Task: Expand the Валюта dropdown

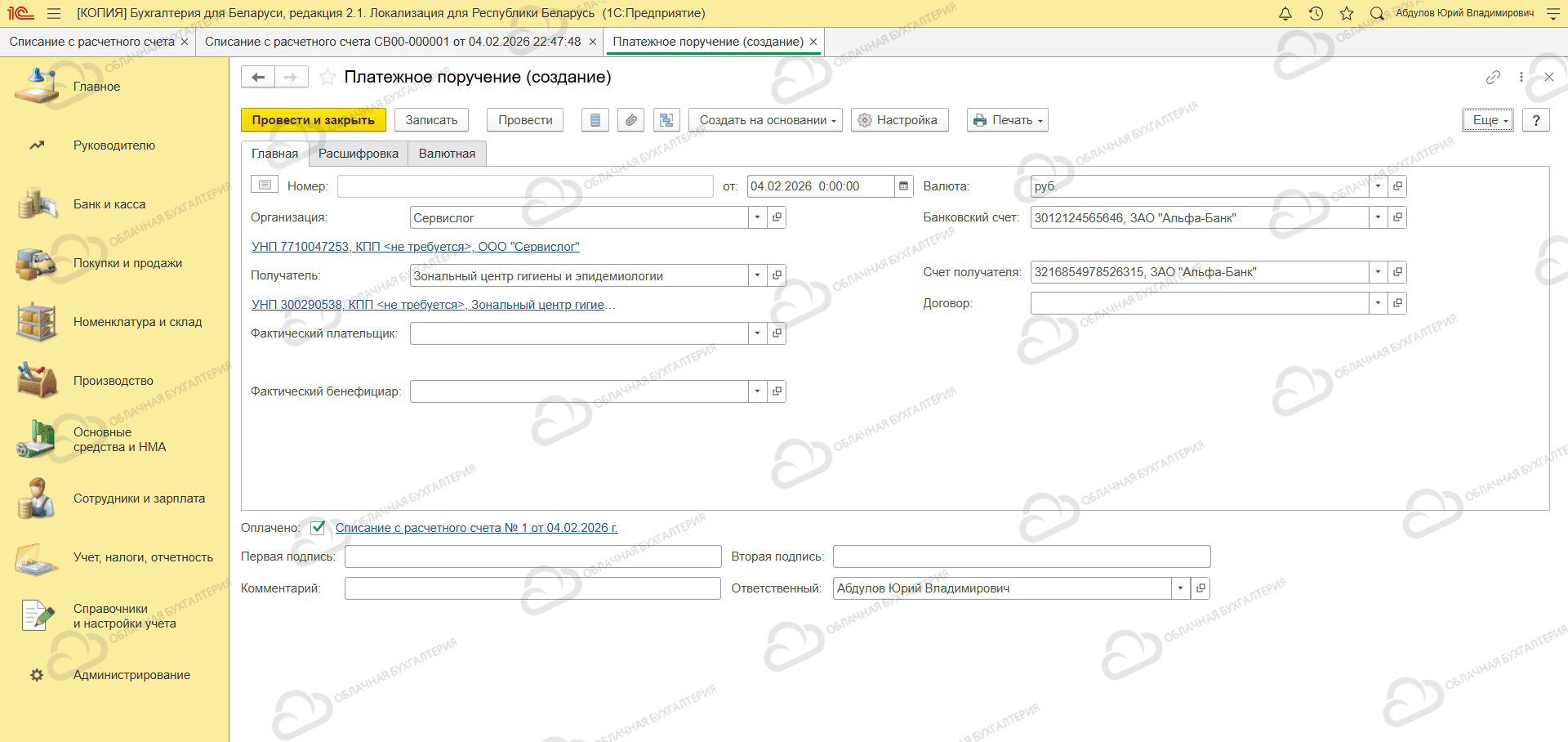Action: [1379, 186]
